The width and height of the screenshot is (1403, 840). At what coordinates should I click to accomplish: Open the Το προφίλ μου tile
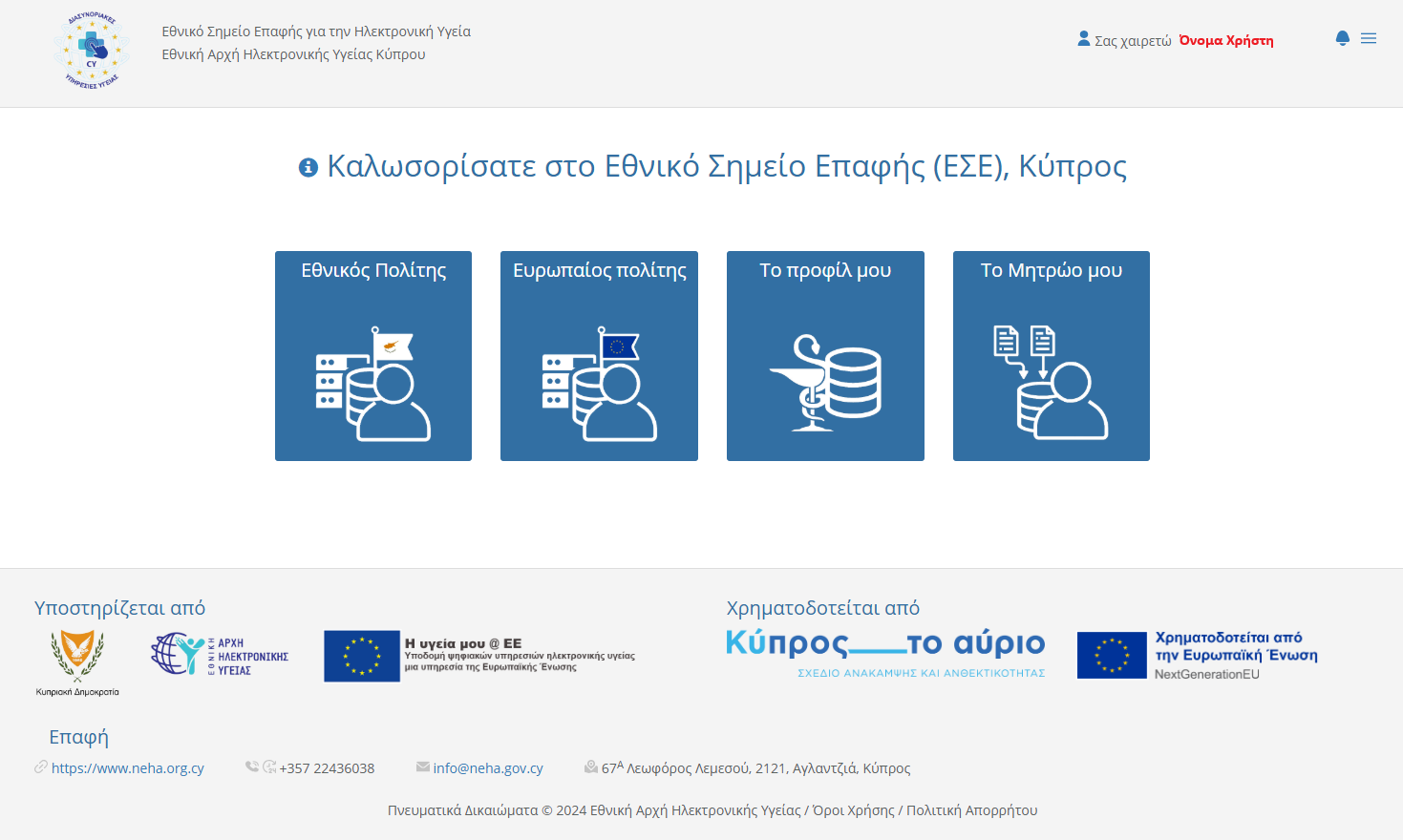825,356
